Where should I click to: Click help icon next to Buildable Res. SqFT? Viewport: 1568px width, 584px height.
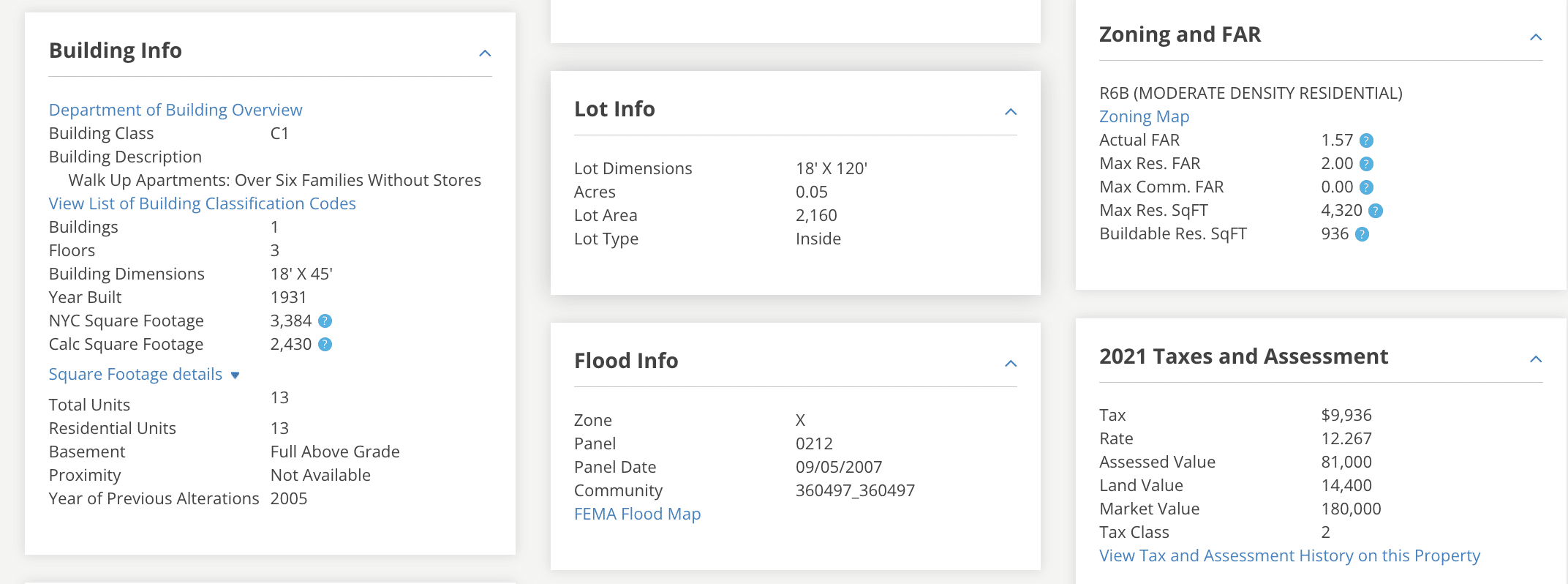pyautogui.click(x=1362, y=234)
